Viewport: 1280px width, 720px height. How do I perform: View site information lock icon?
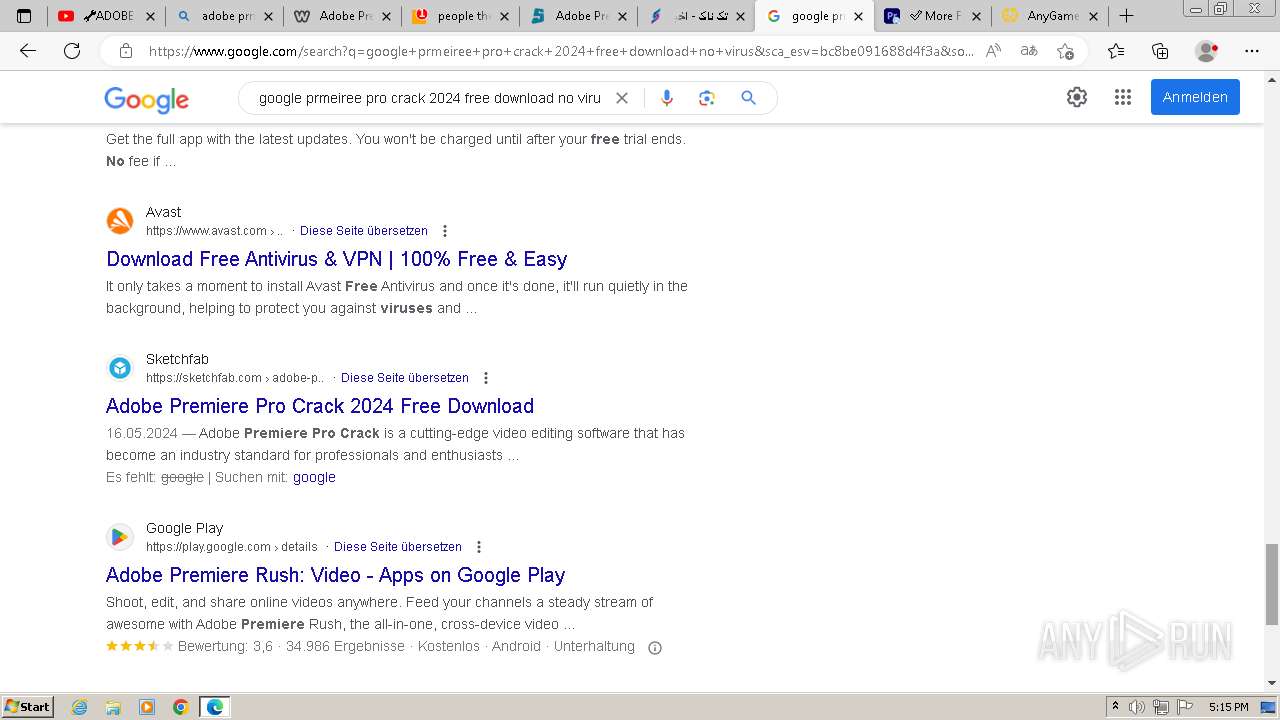(126, 51)
